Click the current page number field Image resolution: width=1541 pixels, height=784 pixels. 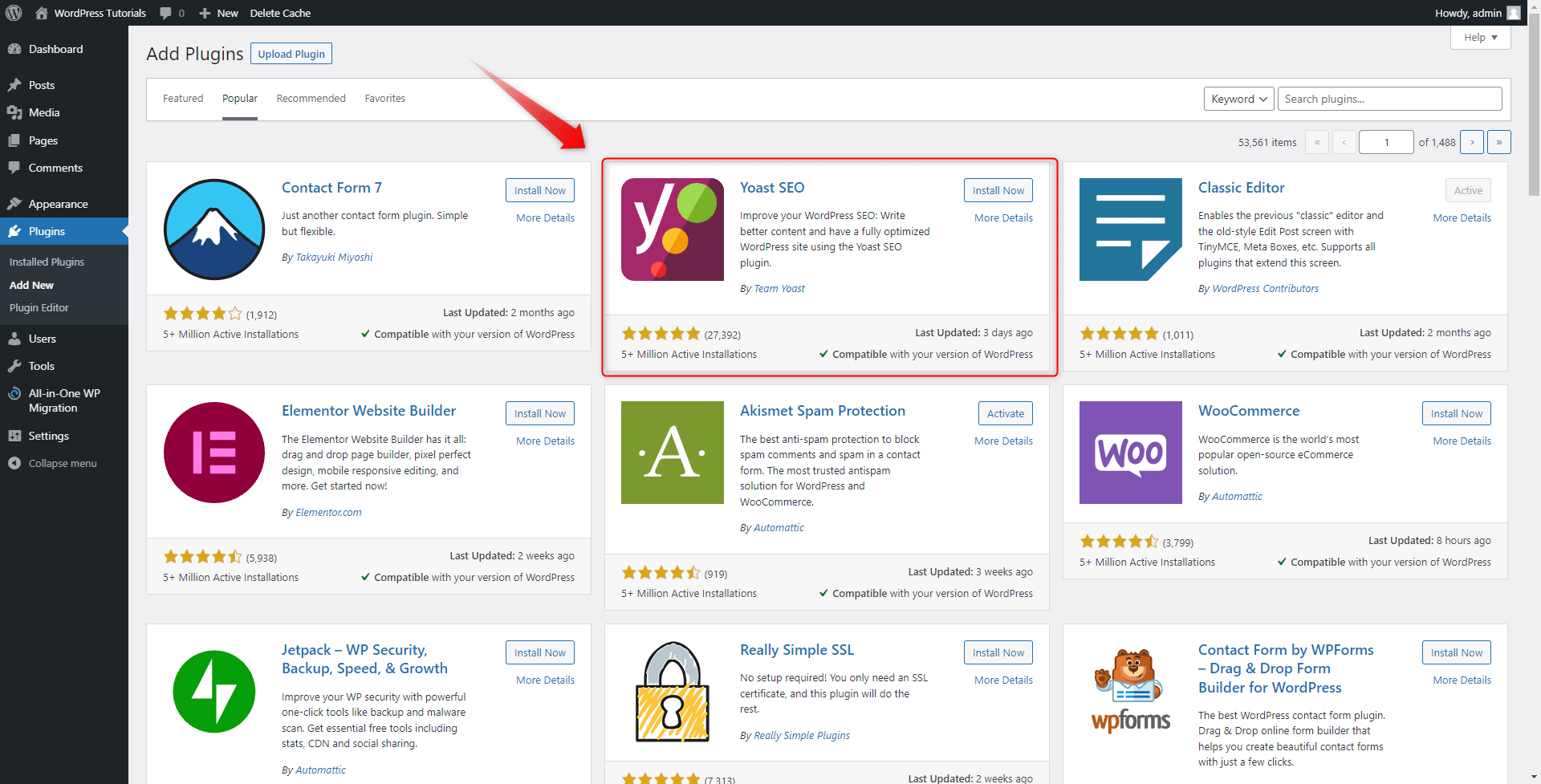[x=1386, y=142]
